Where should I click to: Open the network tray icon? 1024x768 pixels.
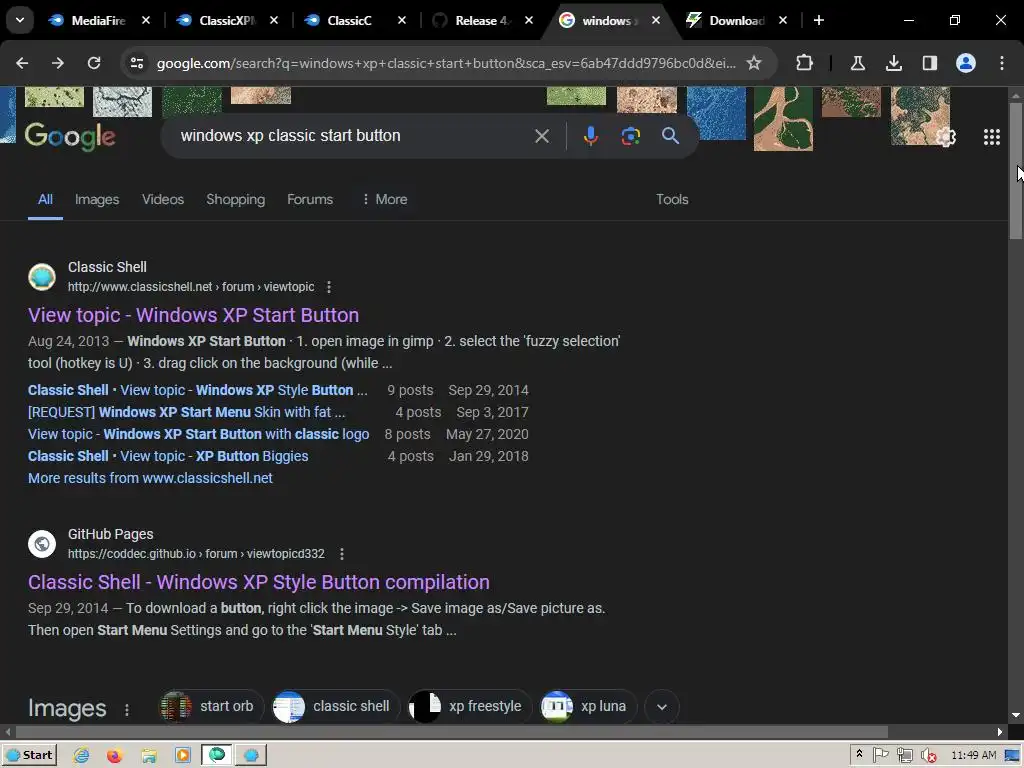coord(904,756)
